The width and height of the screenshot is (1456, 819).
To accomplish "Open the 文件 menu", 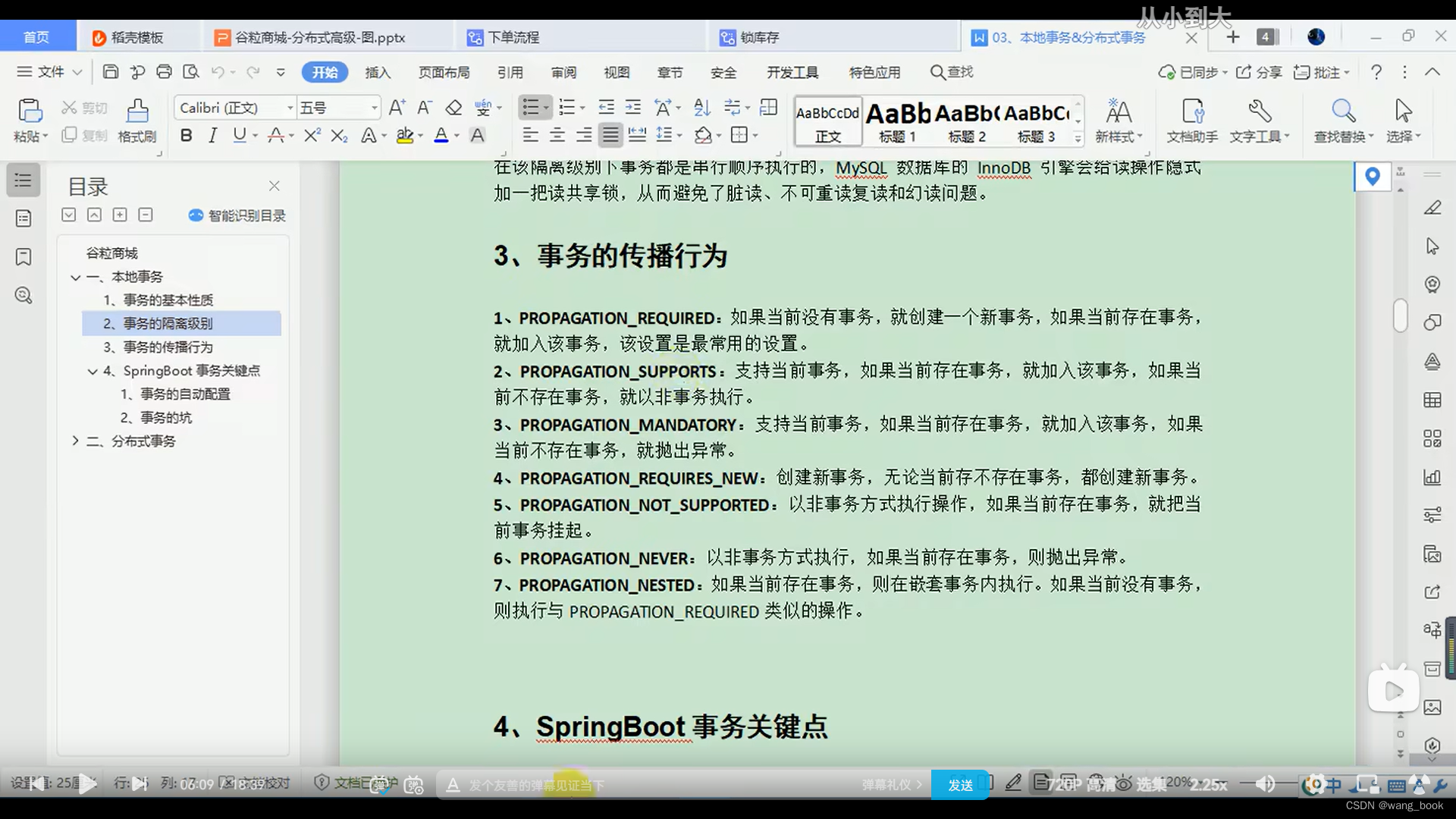I will pos(49,72).
